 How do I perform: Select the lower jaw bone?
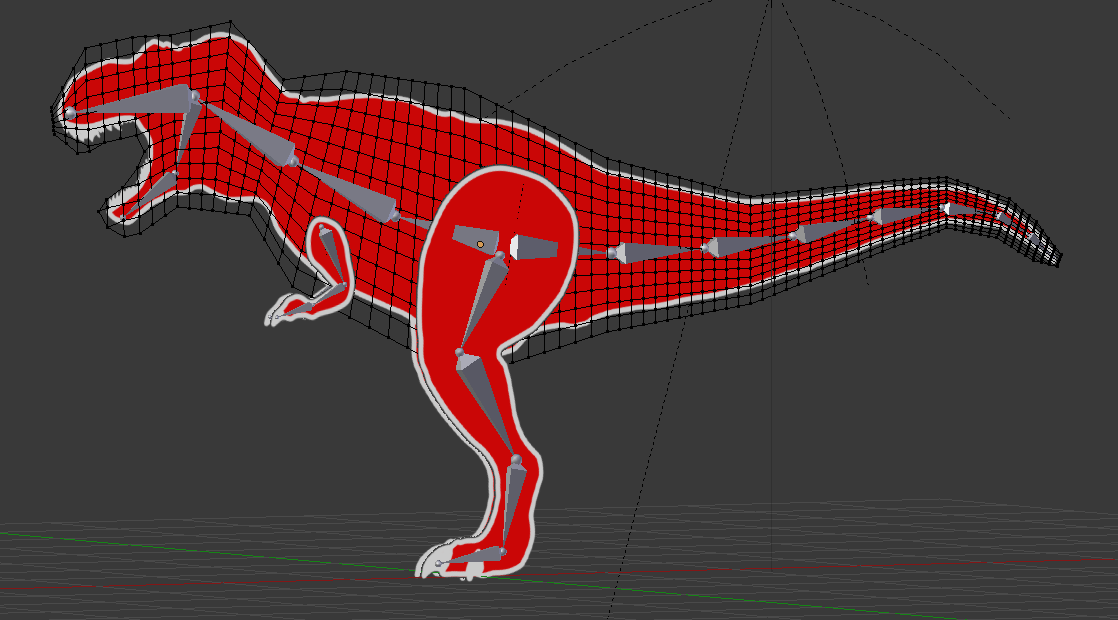pyautogui.click(x=150, y=191)
